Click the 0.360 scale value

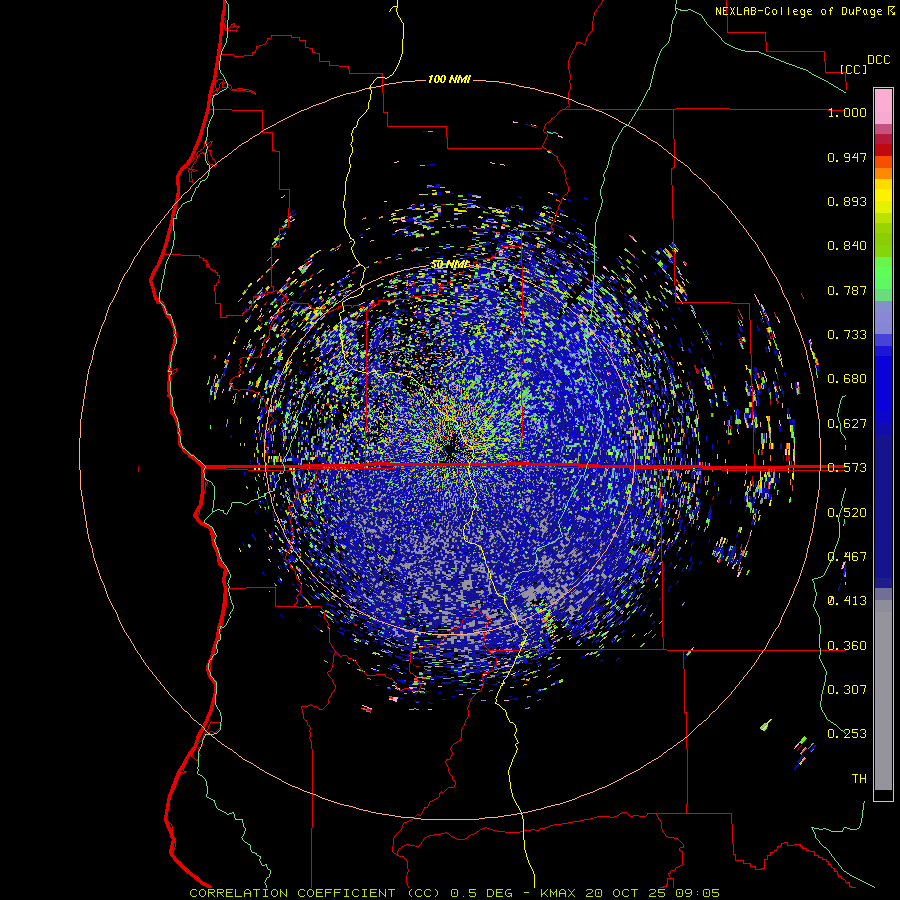(x=847, y=646)
